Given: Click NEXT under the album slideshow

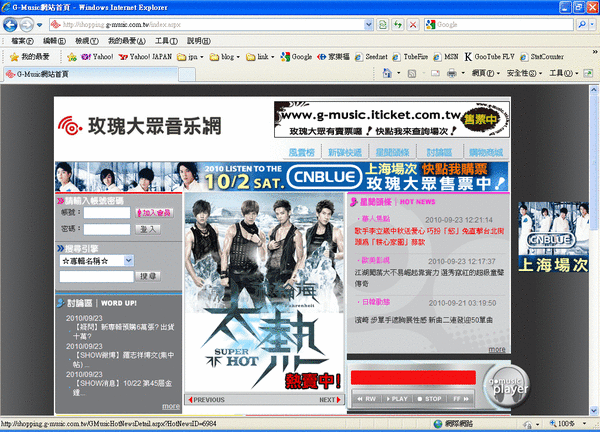Looking at the screenshot, I should [x=330, y=399].
